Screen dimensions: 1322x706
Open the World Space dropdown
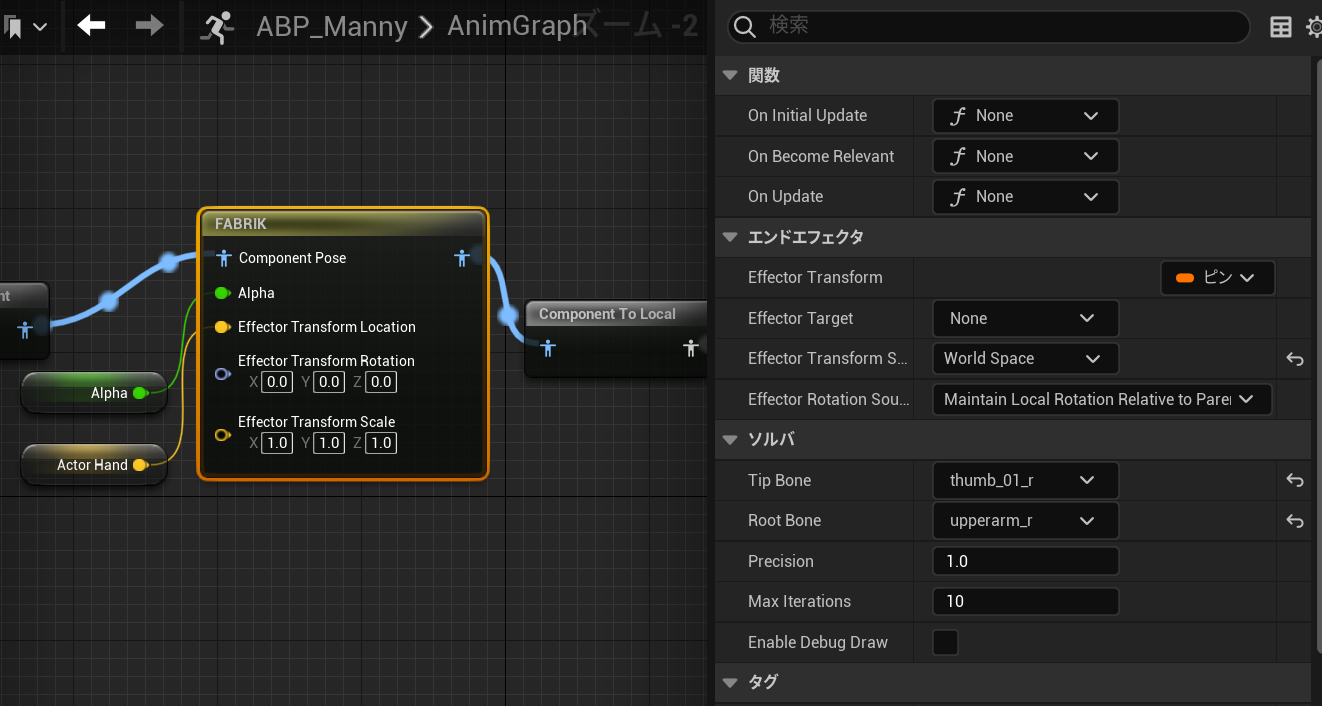(x=1025, y=359)
